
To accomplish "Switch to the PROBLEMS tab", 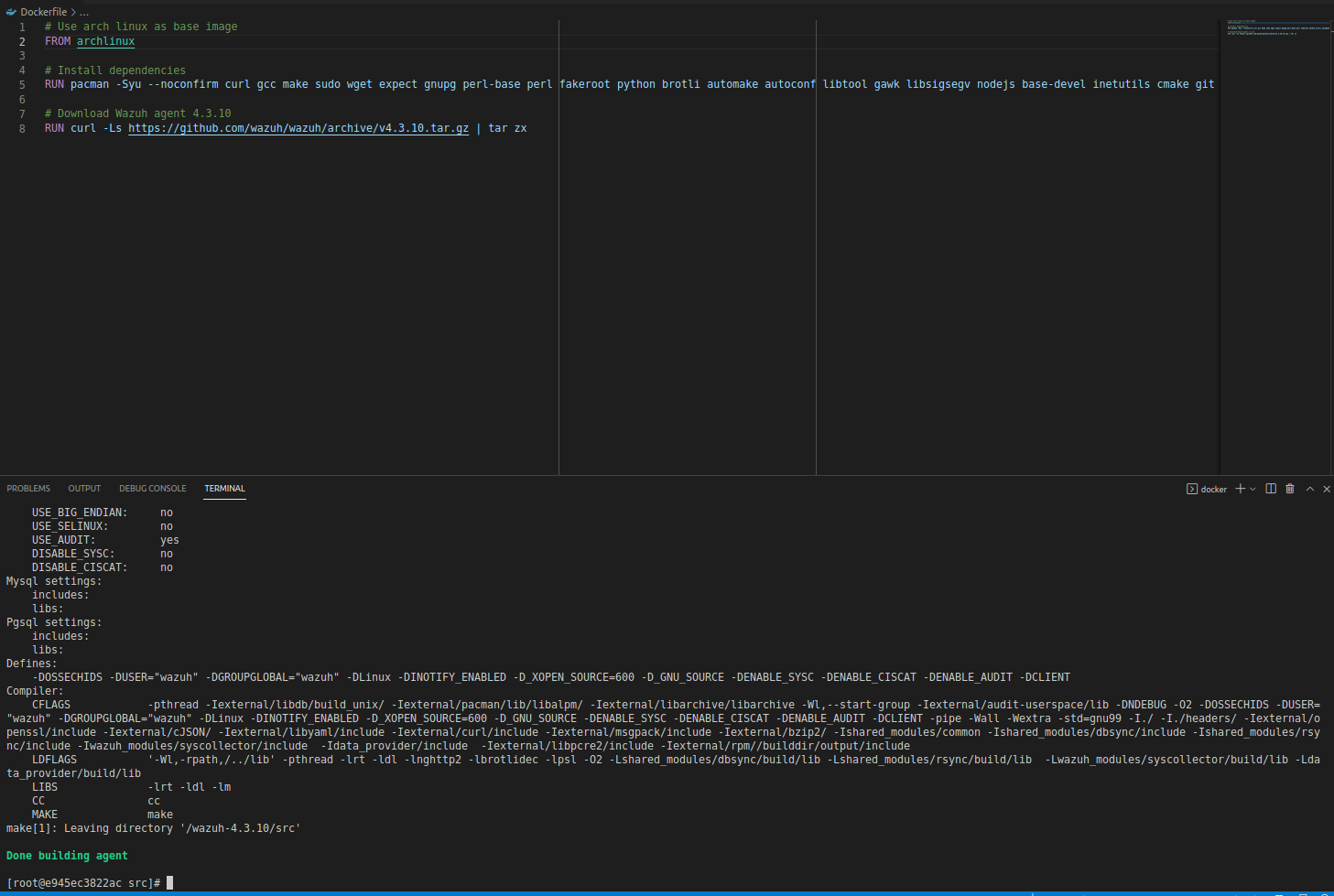I will click(28, 488).
